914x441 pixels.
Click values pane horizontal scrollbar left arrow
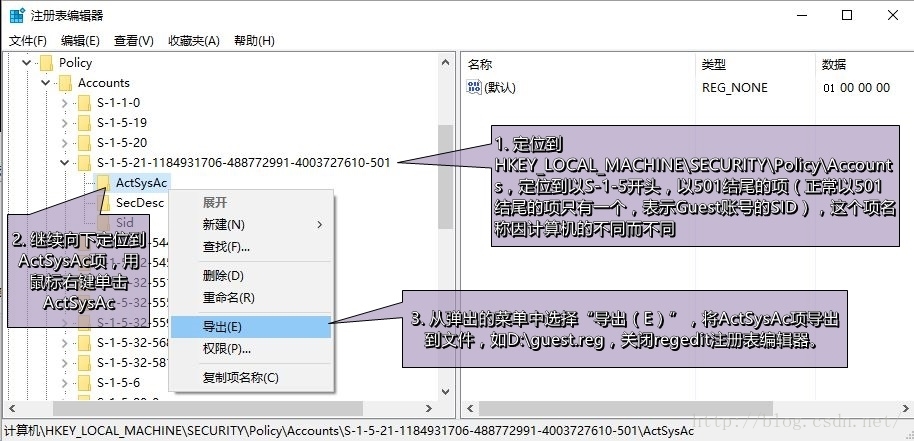click(x=469, y=408)
